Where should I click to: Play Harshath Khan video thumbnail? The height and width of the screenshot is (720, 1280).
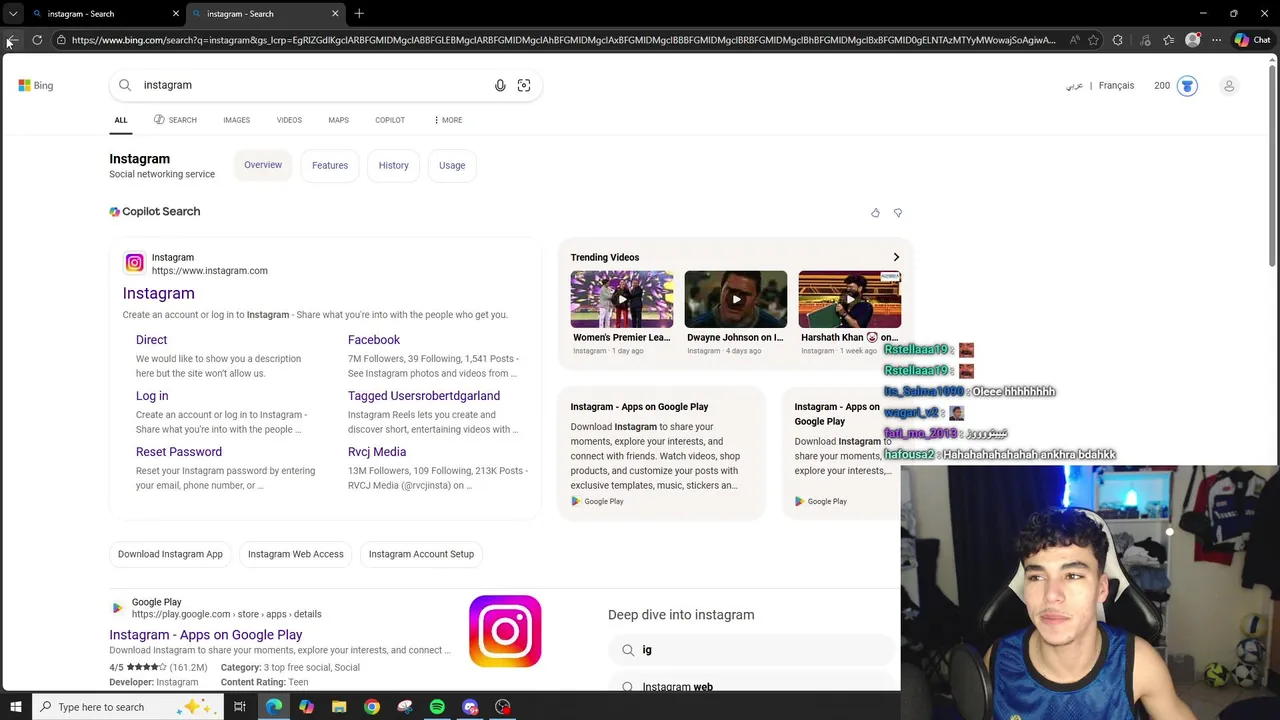[x=850, y=299]
